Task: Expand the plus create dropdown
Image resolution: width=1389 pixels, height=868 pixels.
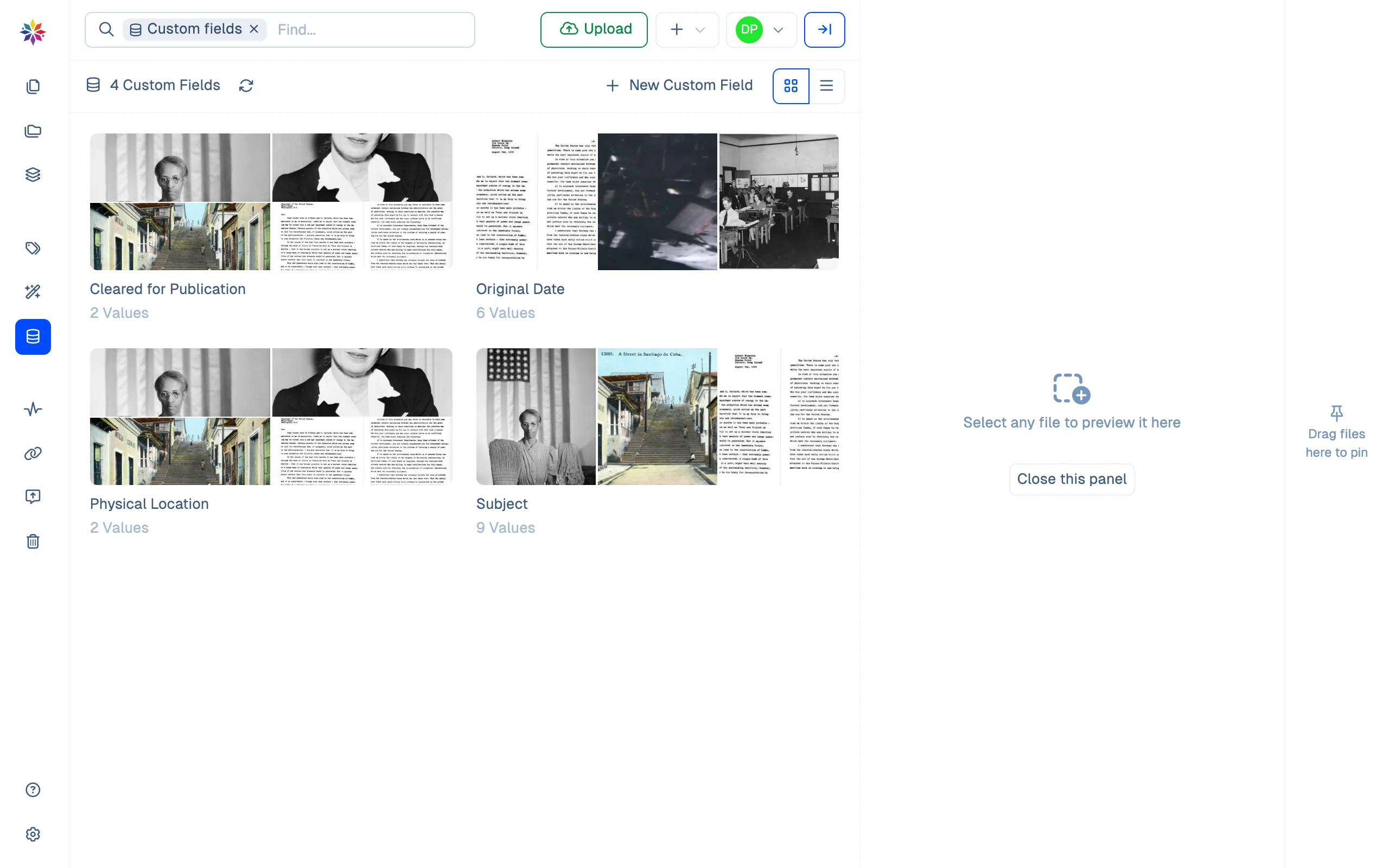Action: click(x=687, y=29)
